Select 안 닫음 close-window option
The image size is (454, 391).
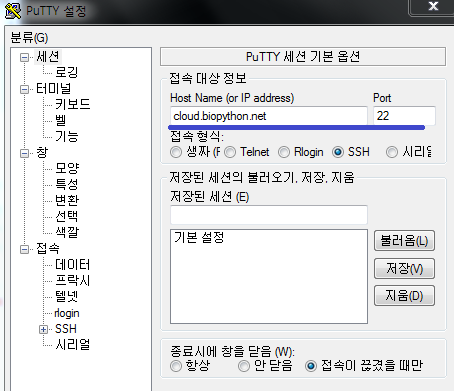pyautogui.click(x=244, y=366)
